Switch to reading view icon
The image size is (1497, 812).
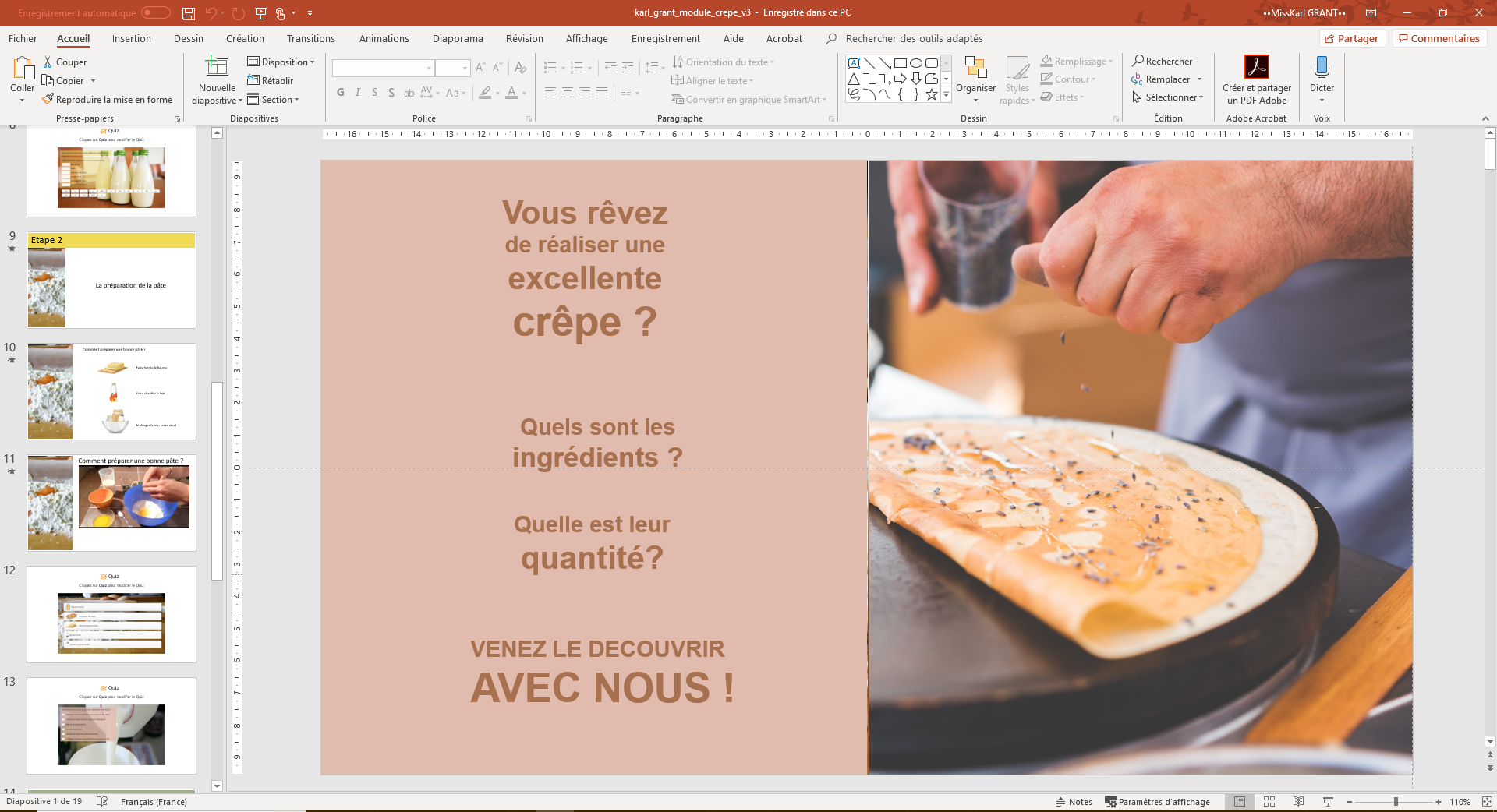pos(1298,802)
